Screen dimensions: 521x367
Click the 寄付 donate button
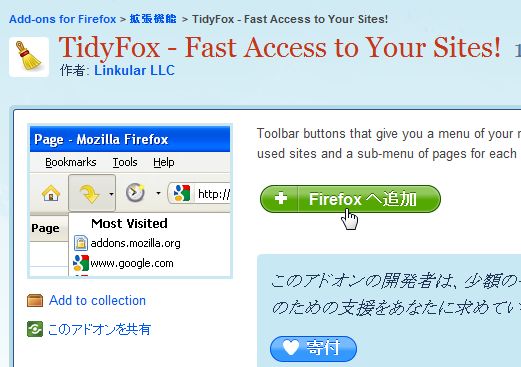click(x=313, y=349)
